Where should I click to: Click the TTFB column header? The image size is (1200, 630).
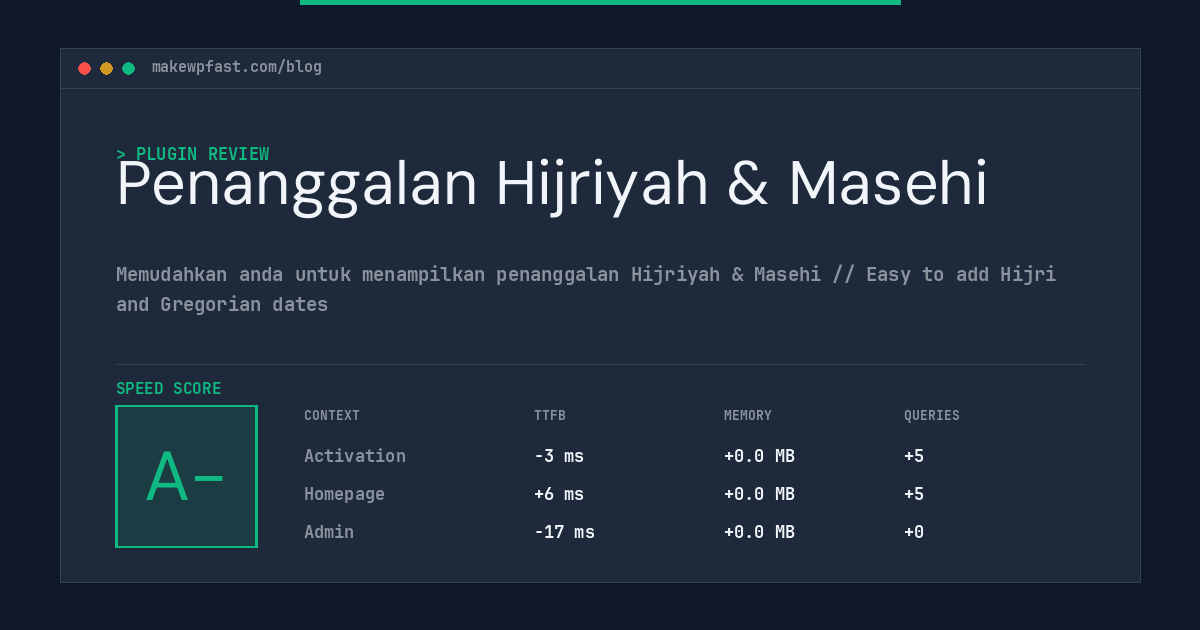pos(550,416)
